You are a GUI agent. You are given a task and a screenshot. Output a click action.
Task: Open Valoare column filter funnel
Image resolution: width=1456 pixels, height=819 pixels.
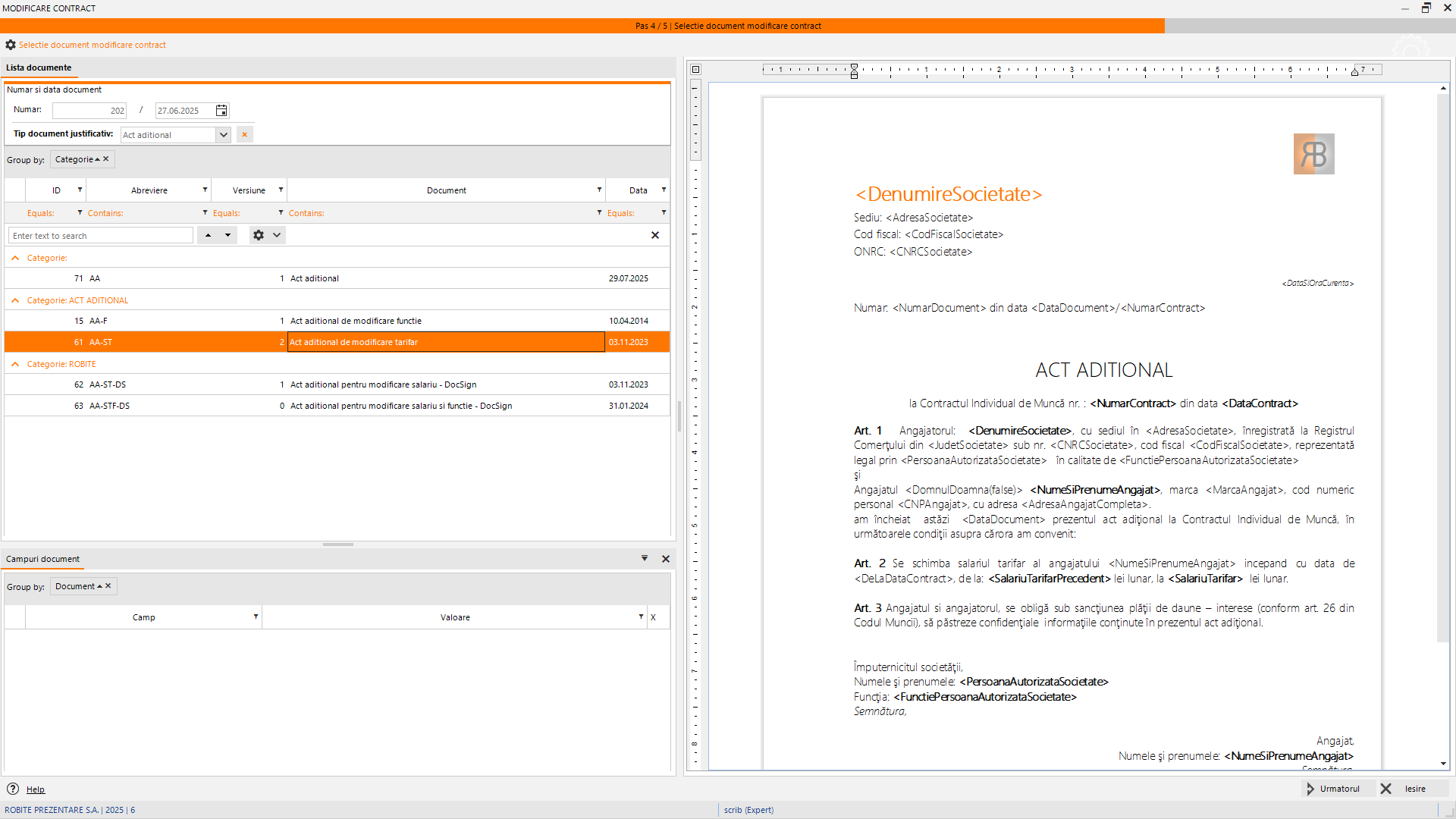[641, 617]
